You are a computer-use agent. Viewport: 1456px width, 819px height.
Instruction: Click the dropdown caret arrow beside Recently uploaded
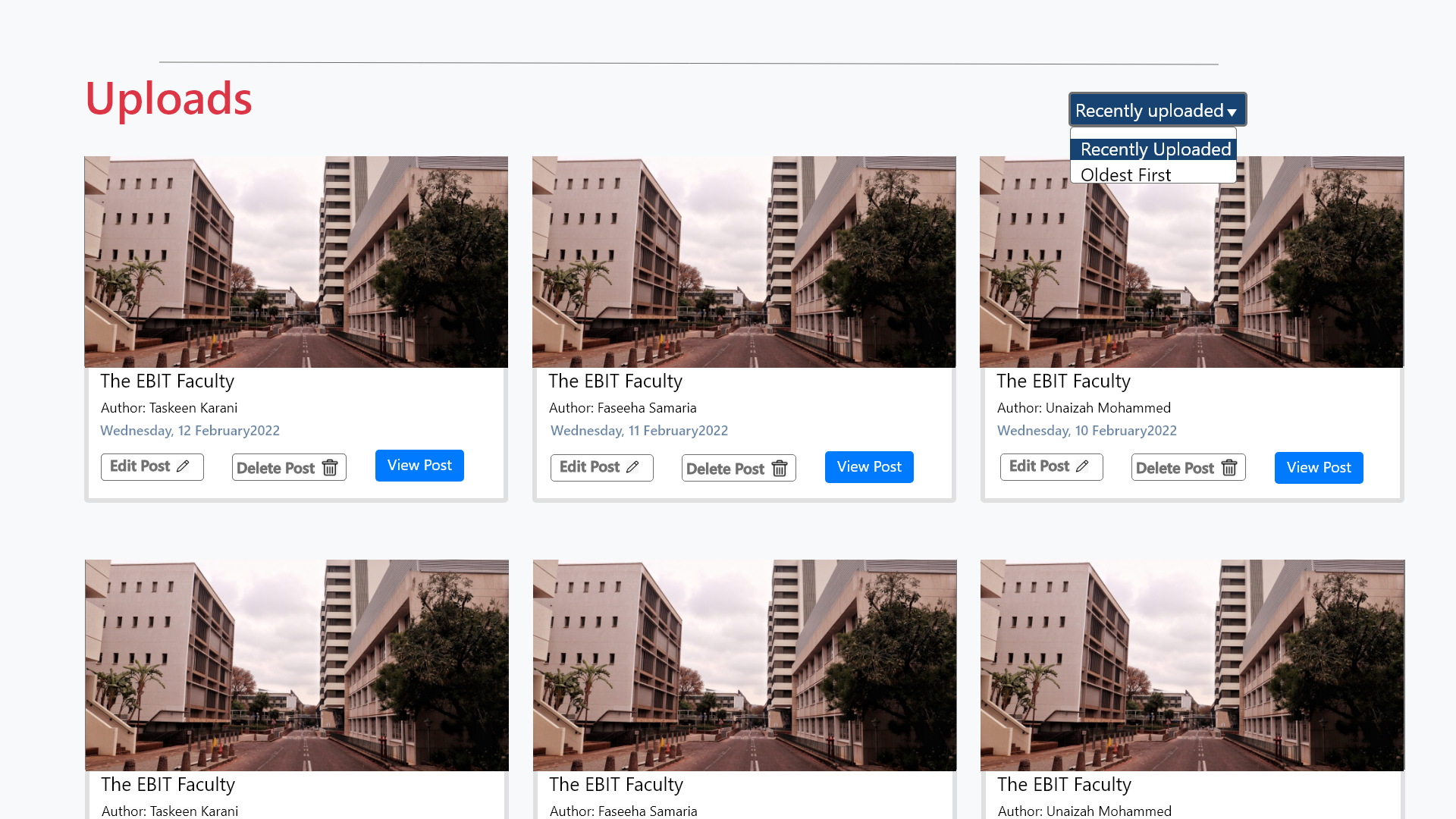pos(1232,112)
